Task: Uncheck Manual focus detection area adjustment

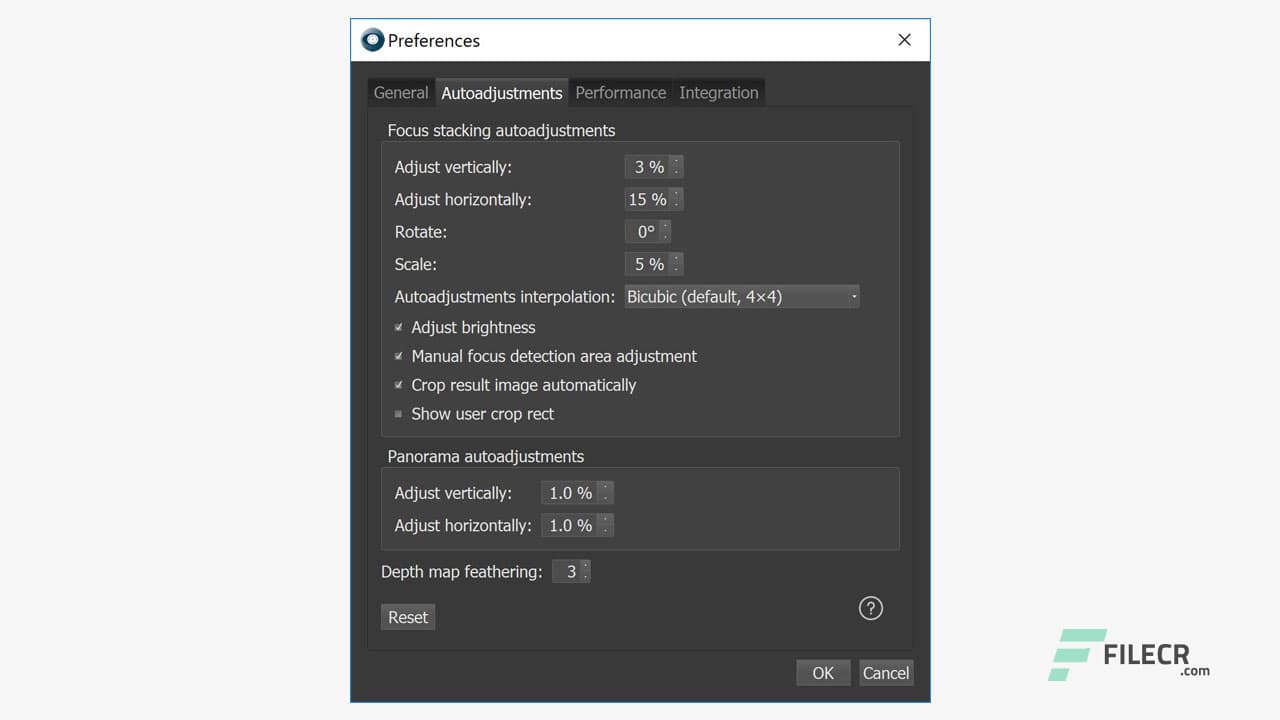Action: 399,357
